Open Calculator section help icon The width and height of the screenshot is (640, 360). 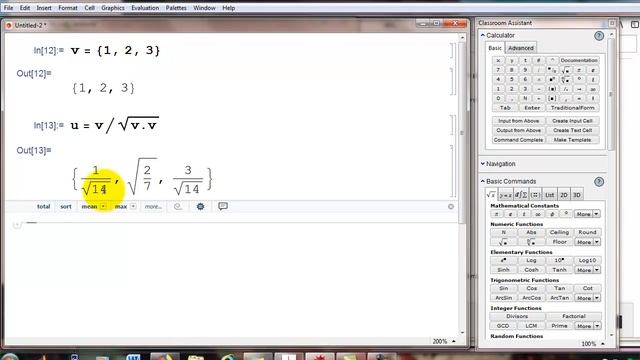pyautogui.click(x=599, y=36)
